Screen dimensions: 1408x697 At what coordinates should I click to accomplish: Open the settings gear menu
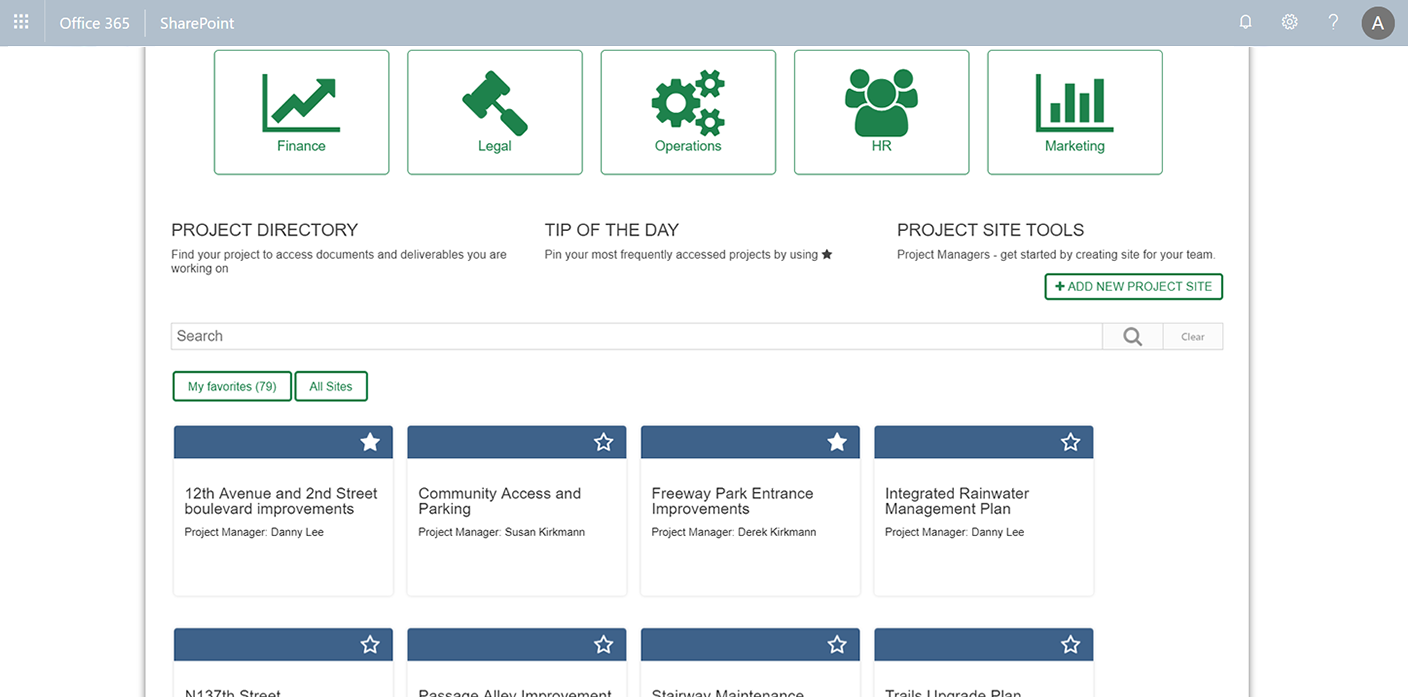click(1290, 22)
